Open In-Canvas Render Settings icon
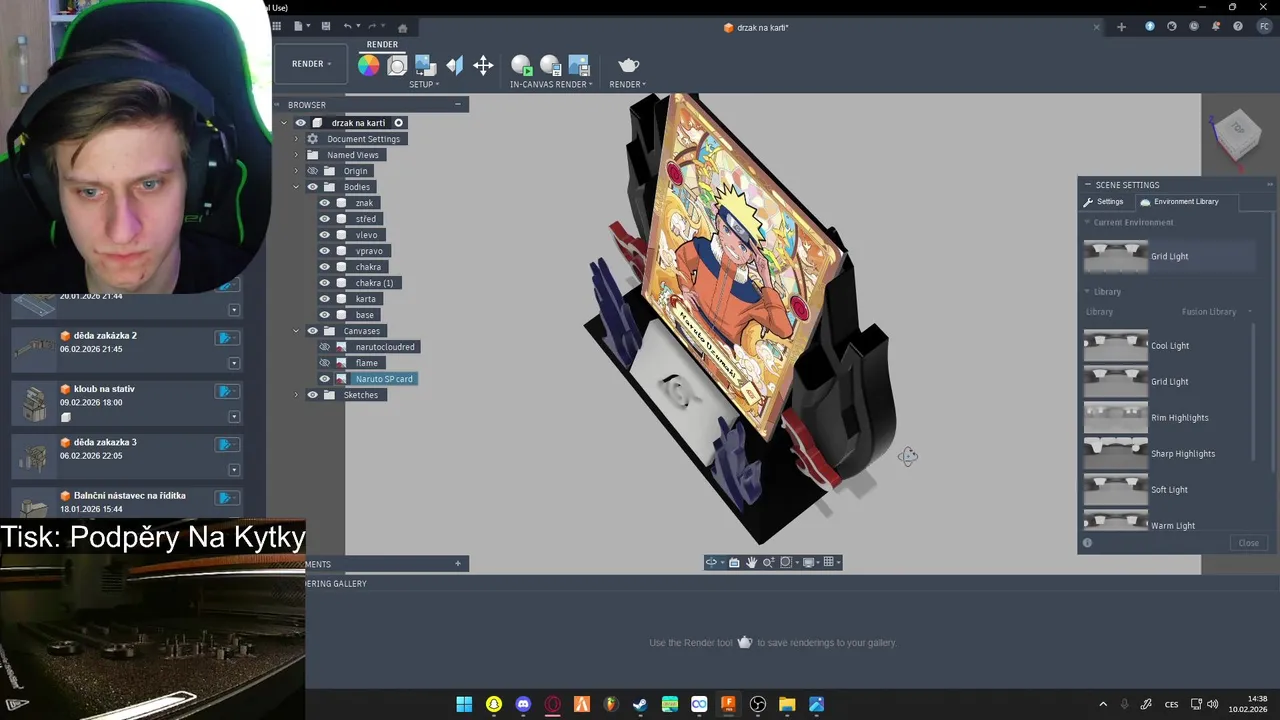Image resolution: width=1280 pixels, height=720 pixels. click(550, 66)
